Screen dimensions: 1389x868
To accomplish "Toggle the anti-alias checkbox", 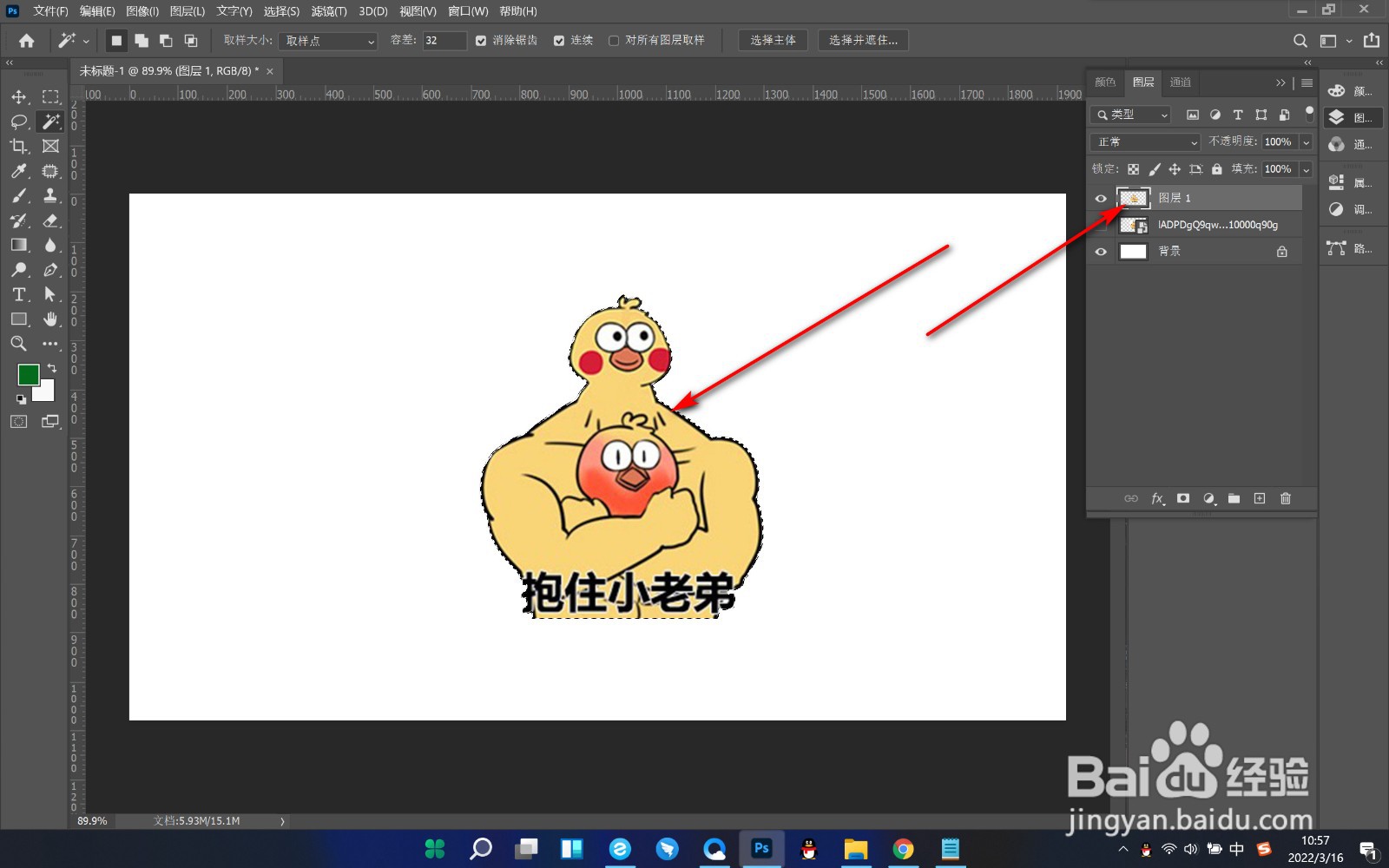I will pyautogui.click(x=481, y=41).
